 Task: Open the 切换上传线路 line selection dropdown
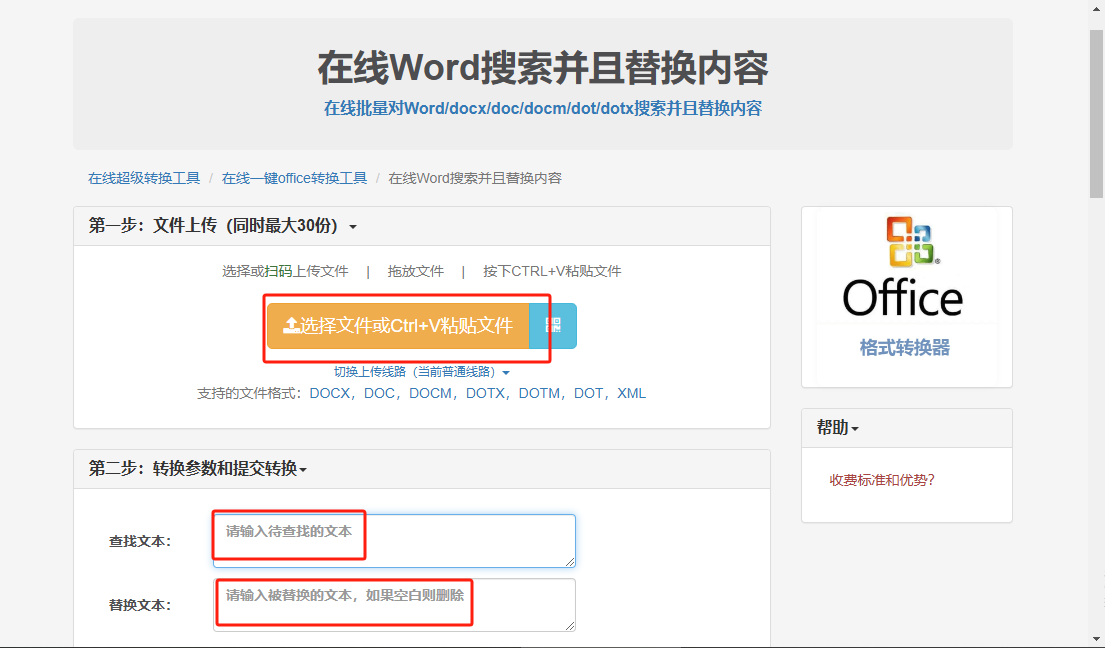tap(445, 371)
